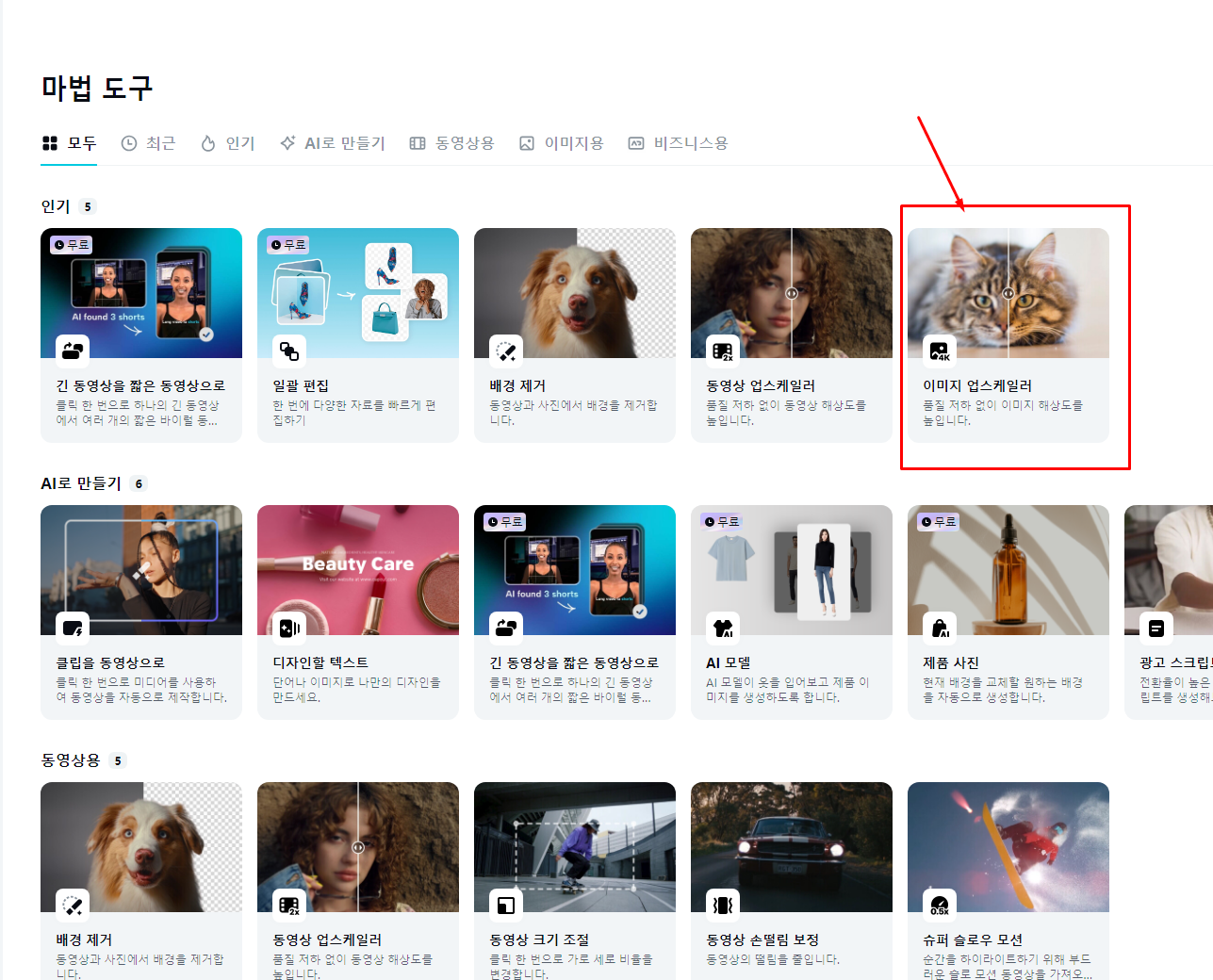Click the AI 모델 shirt icon
This screenshot has height=980, width=1213.
723,629
